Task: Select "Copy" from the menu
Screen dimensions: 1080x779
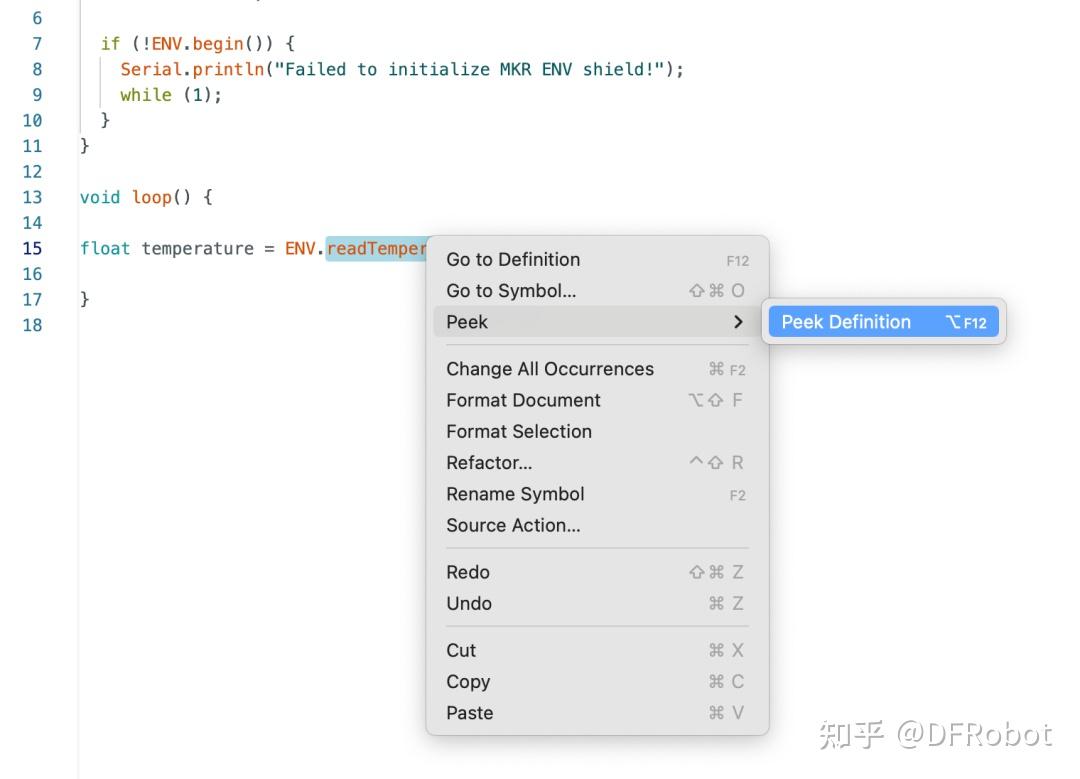Action: (x=468, y=681)
